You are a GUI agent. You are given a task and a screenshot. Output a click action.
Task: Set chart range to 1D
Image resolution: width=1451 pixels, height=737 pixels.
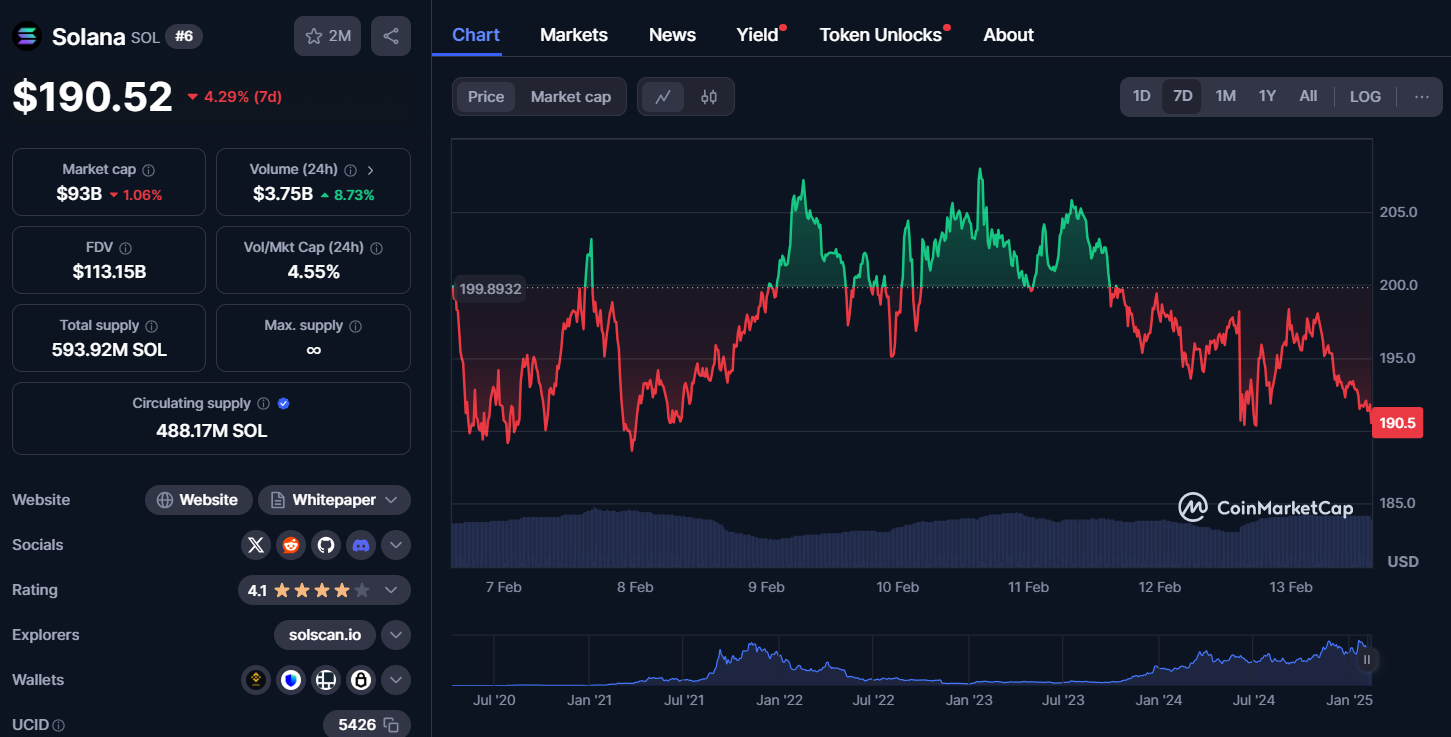[x=1141, y=97]
